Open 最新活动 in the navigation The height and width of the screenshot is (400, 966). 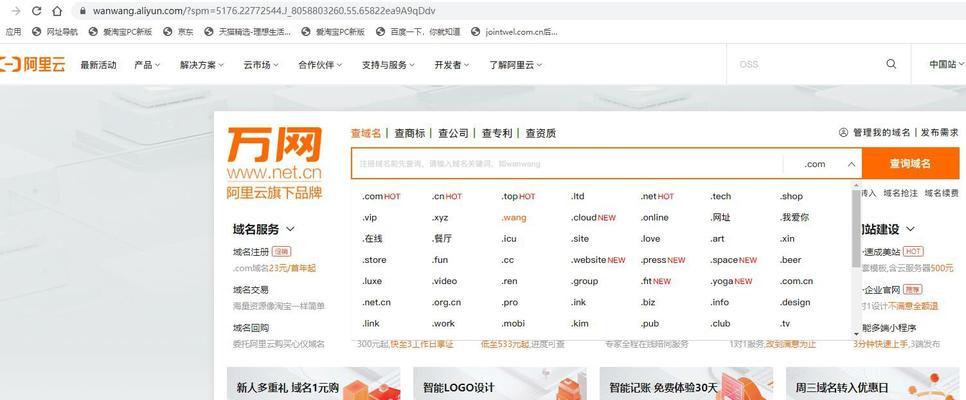pyautogui.click(x=98, y=65)
